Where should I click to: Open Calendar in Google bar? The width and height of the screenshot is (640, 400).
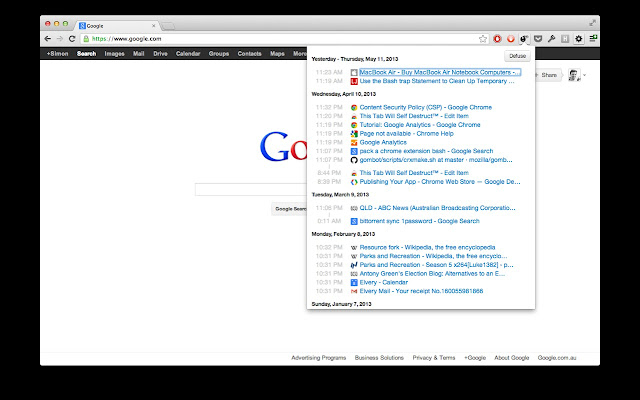(x=188, y=53)
